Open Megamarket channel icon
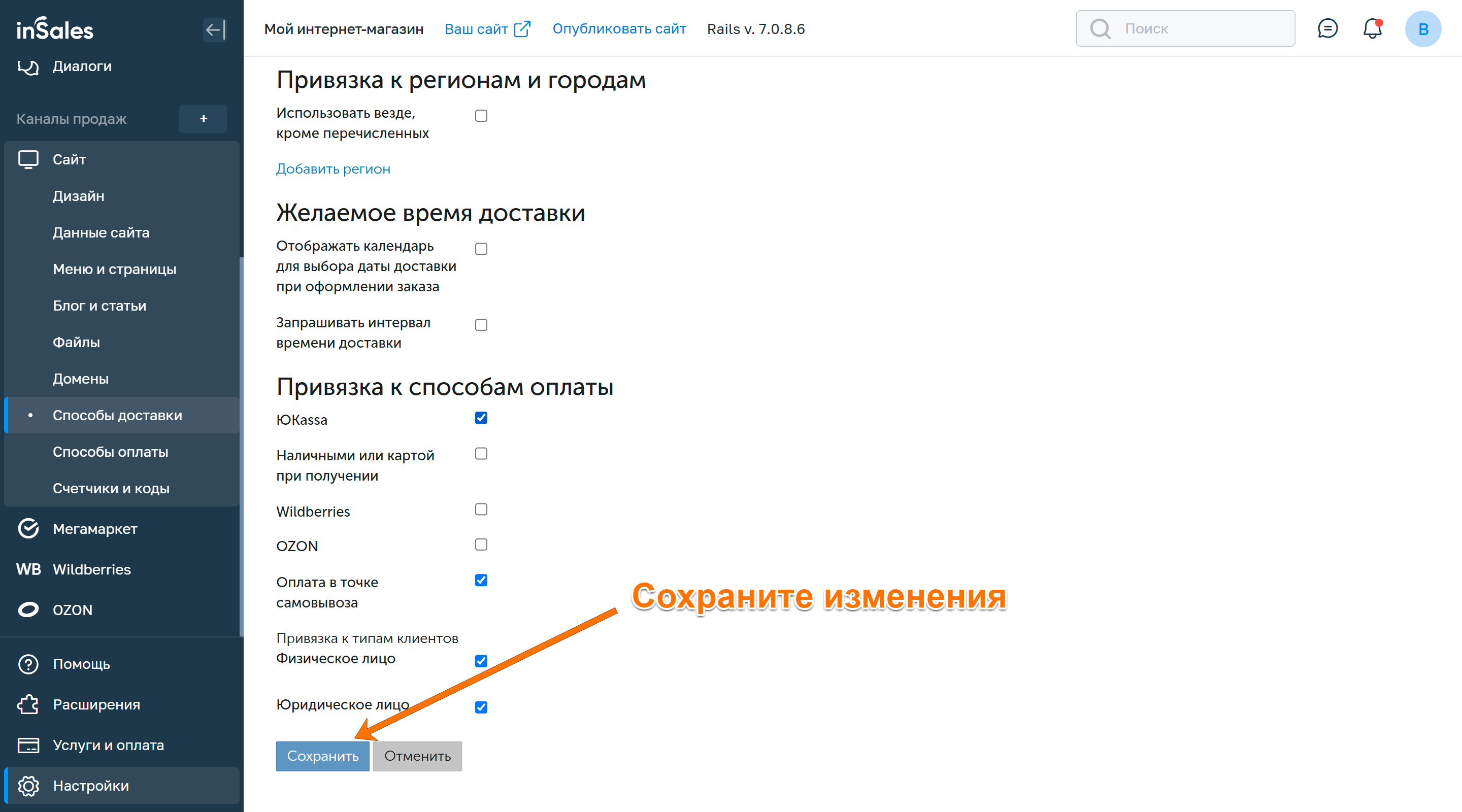The image size is (1462, 812). (28, 529)
